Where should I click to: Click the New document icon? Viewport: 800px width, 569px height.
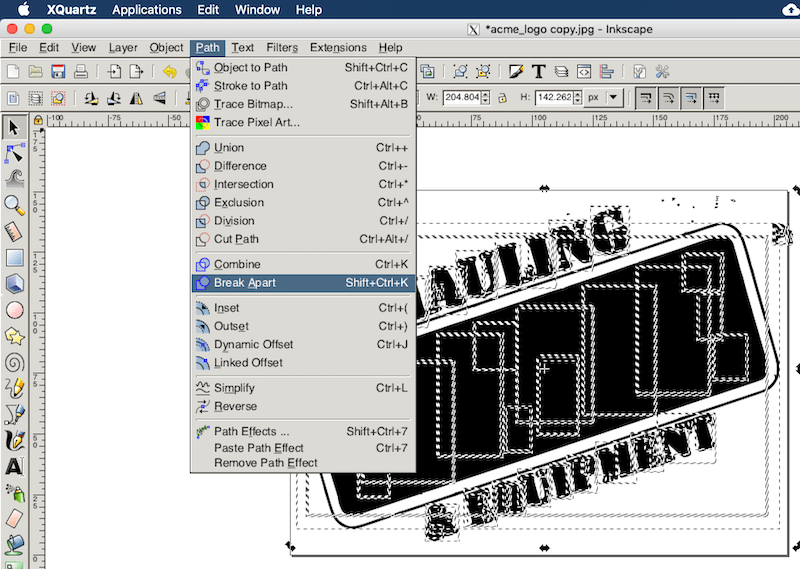[x=13, y=71]
